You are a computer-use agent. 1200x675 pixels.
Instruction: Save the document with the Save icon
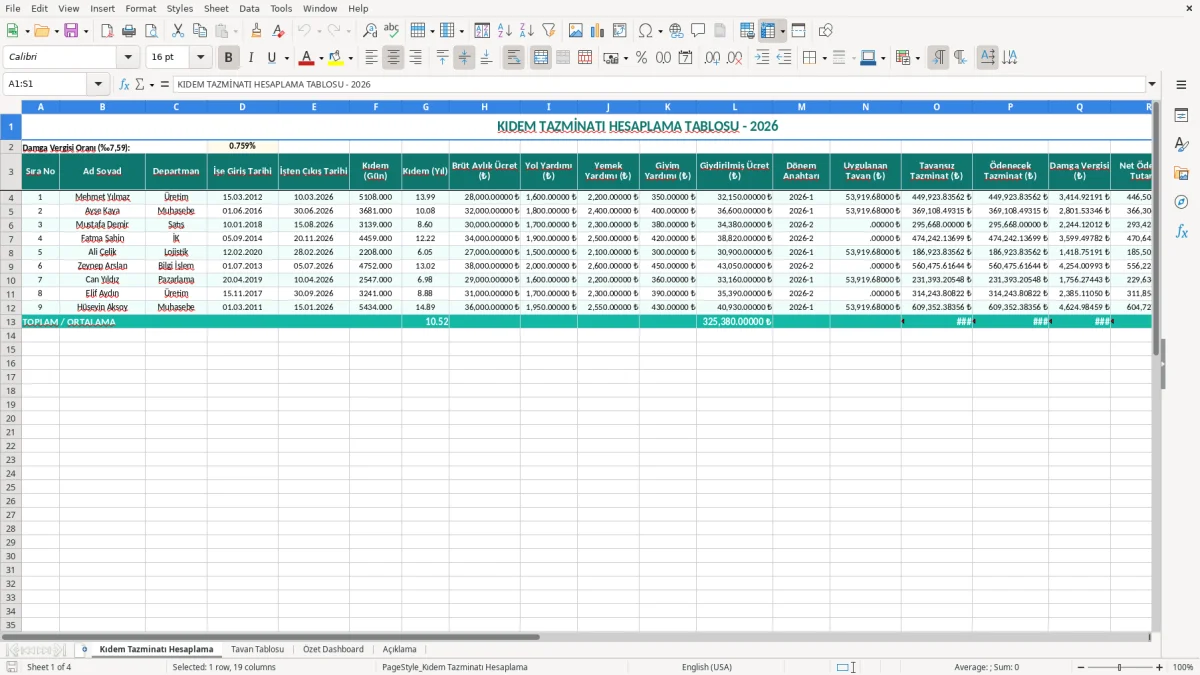click(71, 31)
